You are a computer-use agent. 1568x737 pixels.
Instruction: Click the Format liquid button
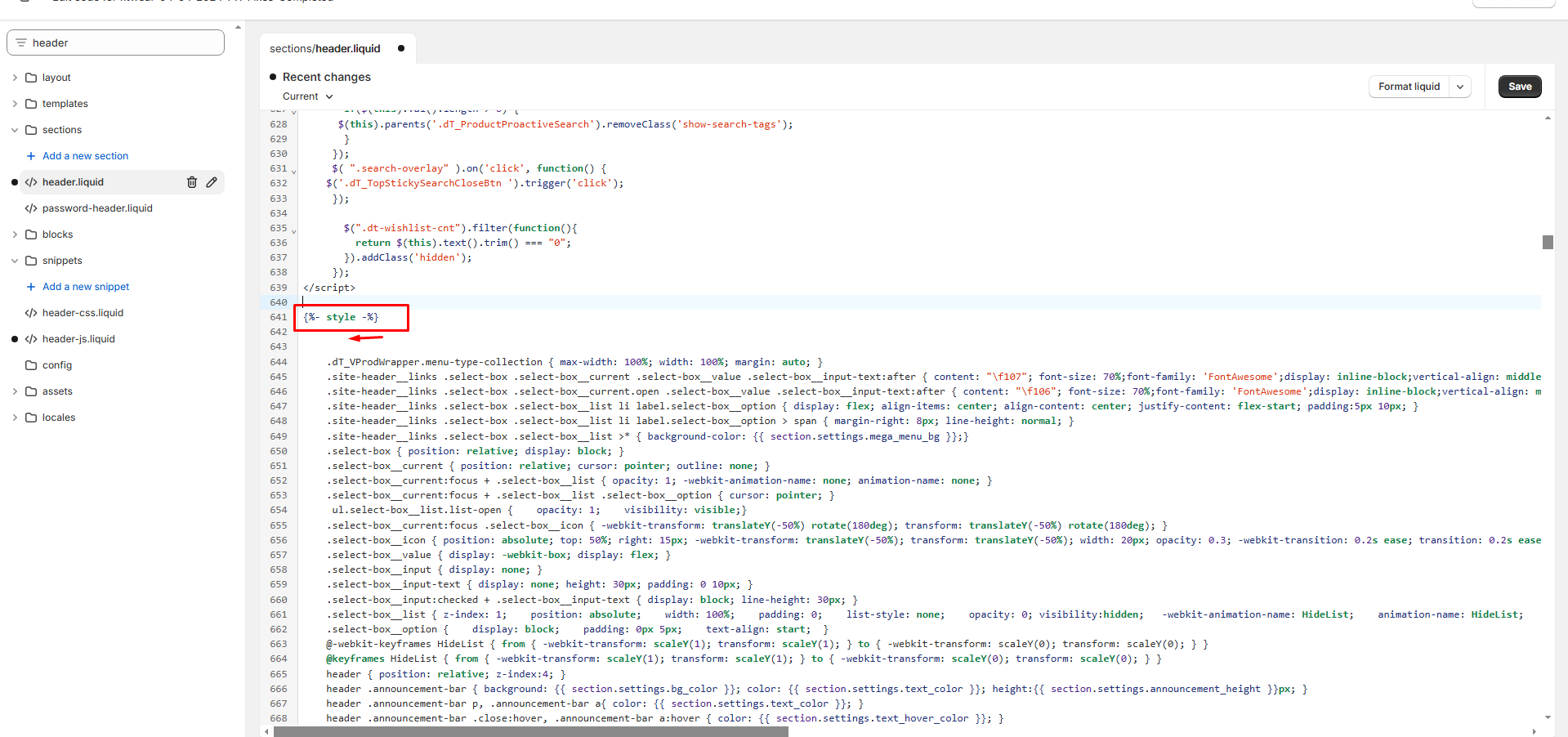(x=1409, y=87)
